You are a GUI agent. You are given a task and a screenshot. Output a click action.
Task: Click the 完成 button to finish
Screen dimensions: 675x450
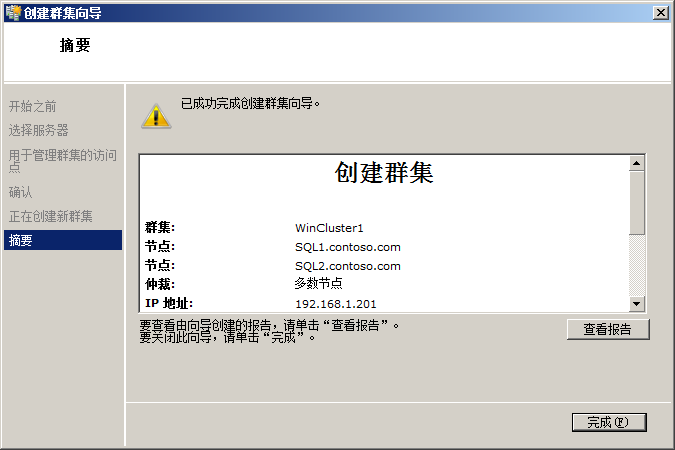(x=608, y=422)
